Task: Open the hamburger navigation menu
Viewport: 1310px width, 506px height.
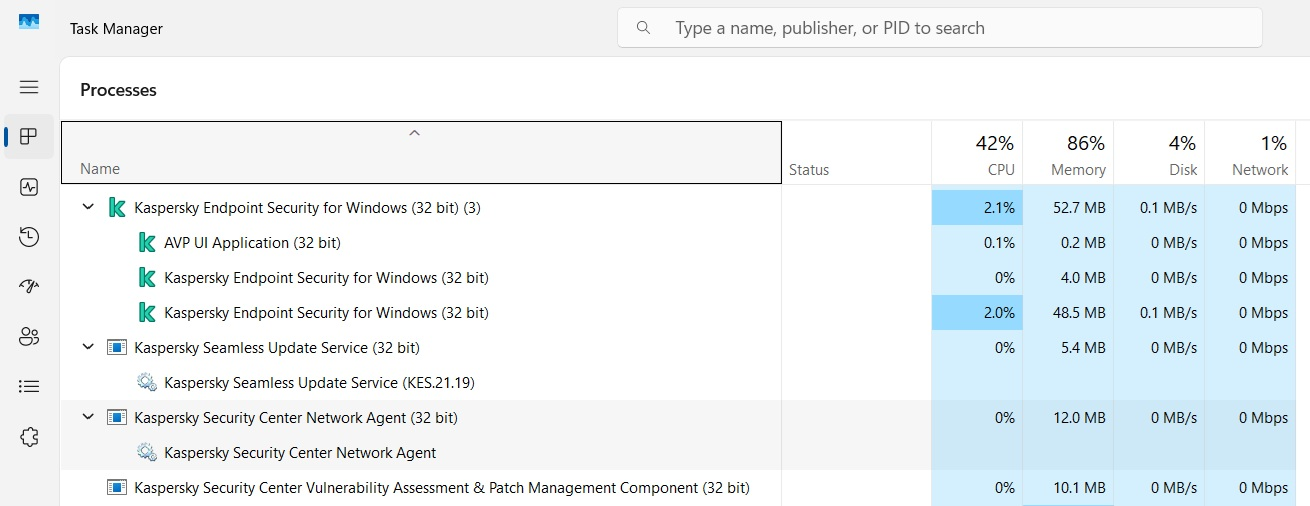Action: tap(29, 87)
